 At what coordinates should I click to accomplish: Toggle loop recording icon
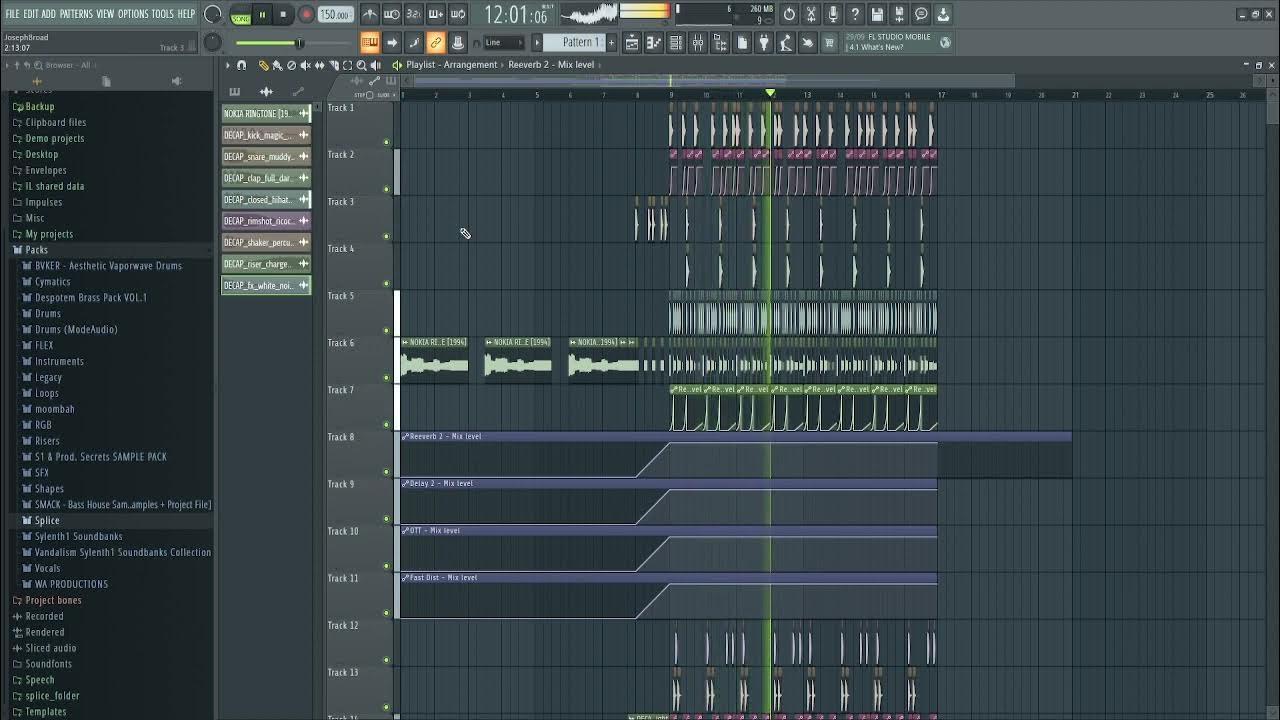pos(459,14)
